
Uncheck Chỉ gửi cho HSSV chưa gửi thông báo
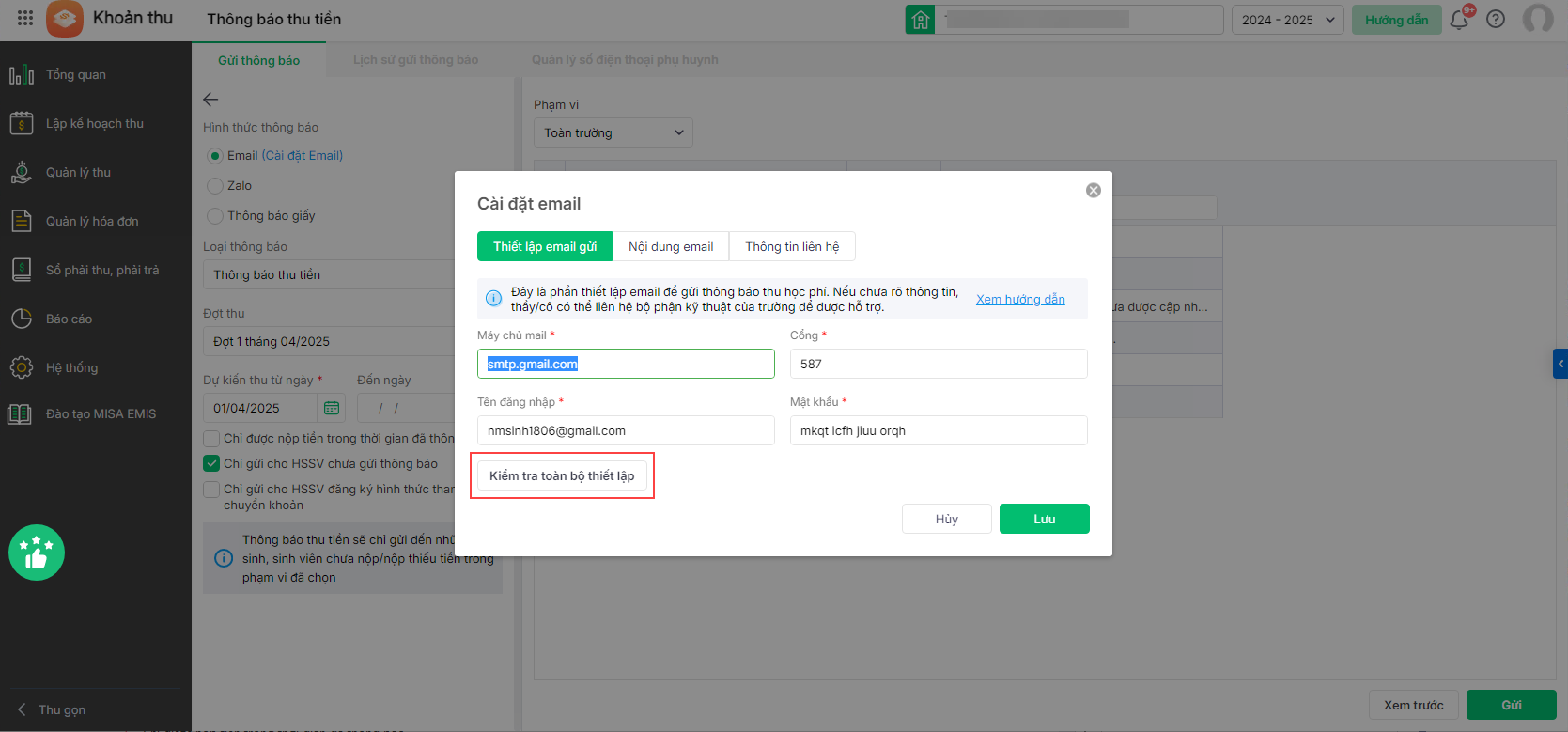(211, 463)
